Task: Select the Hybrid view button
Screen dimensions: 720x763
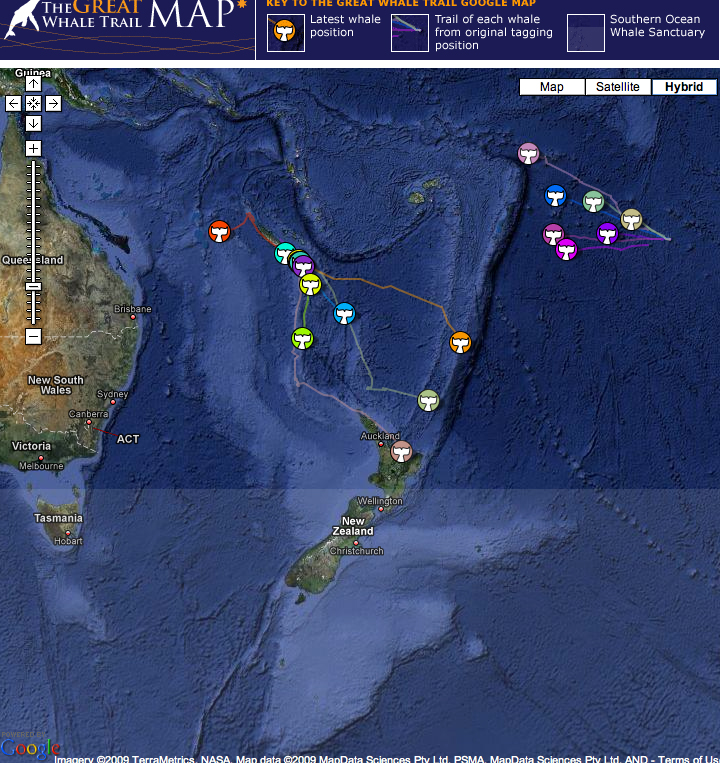Action: tap(684, 87)
